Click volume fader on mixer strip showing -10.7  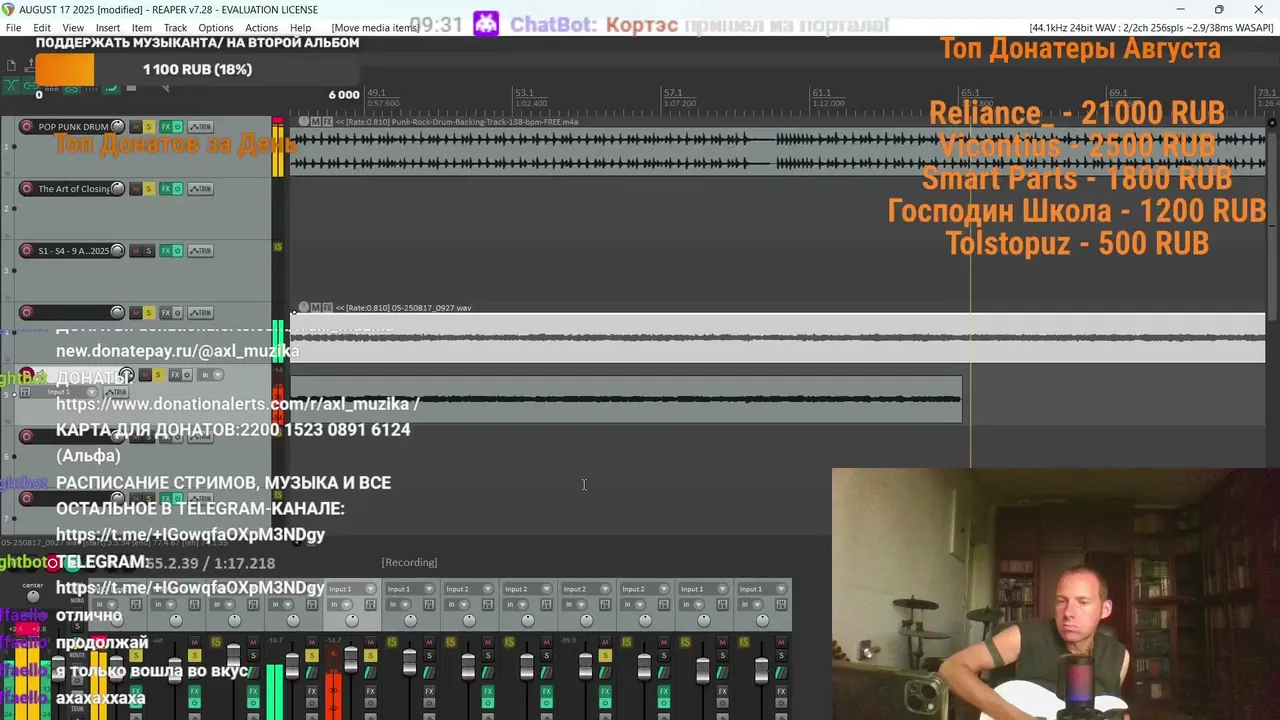292,666
